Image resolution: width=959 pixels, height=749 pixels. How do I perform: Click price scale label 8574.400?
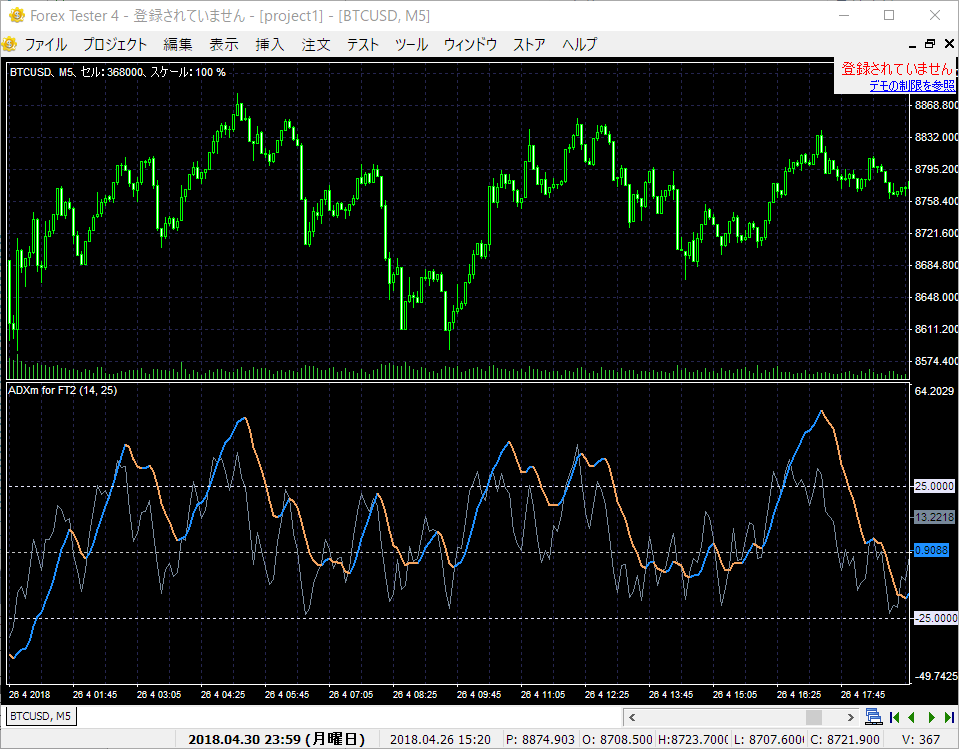pyautogui.click(x=936, y=361)
